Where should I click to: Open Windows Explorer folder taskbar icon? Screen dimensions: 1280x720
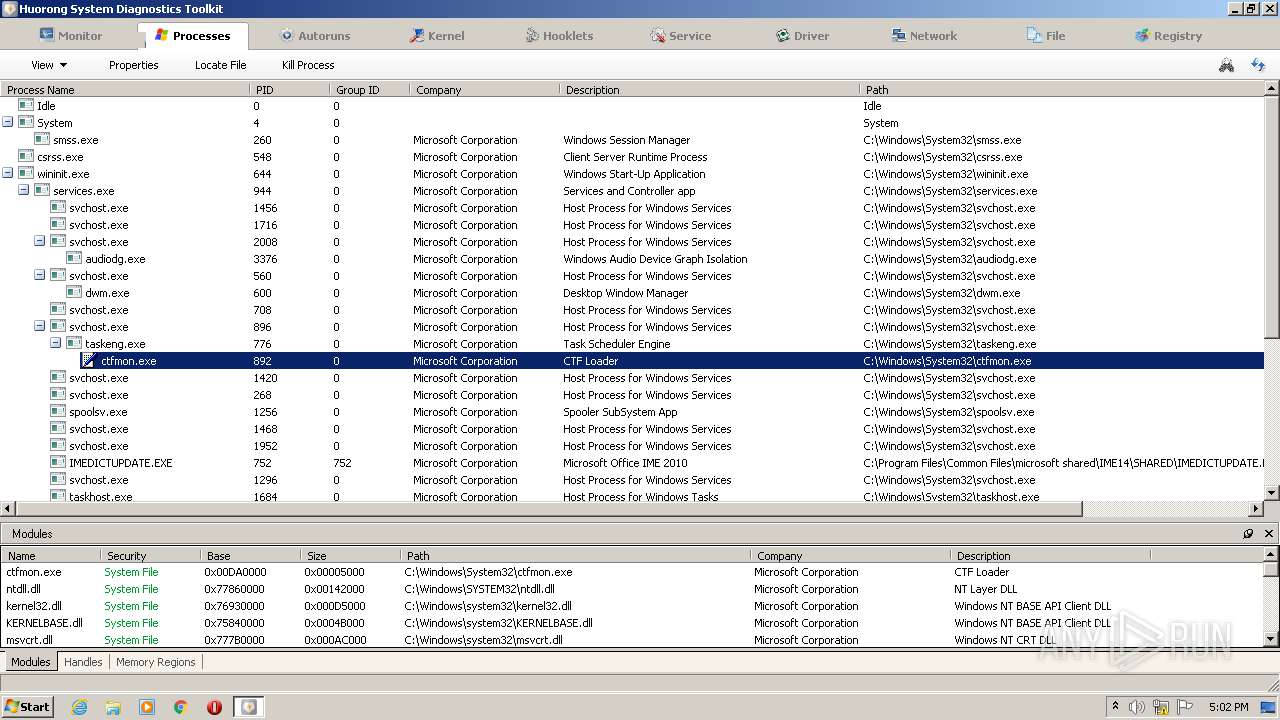113,707
